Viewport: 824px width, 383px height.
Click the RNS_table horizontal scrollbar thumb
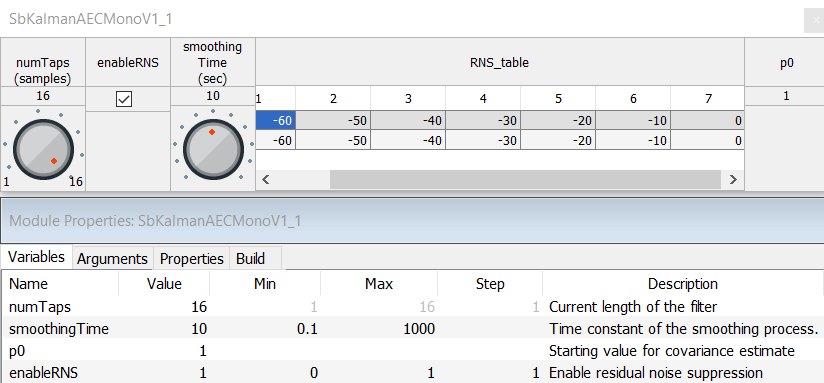[526, 180]
